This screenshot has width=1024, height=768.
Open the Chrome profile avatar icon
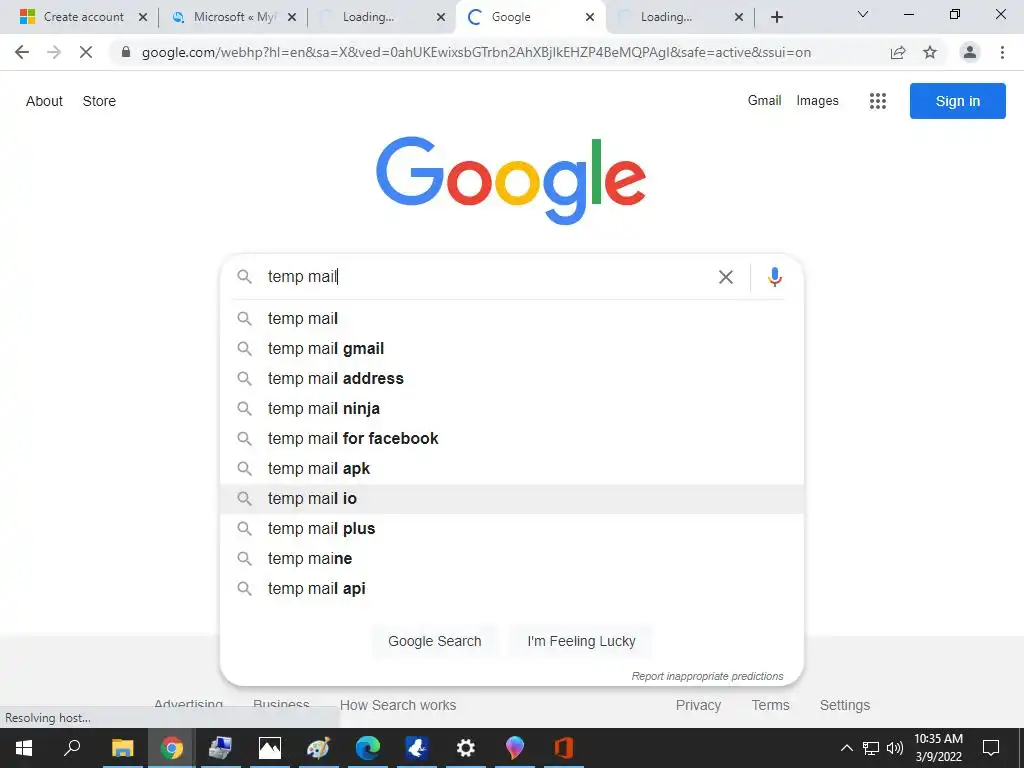(x=969, y=52)
